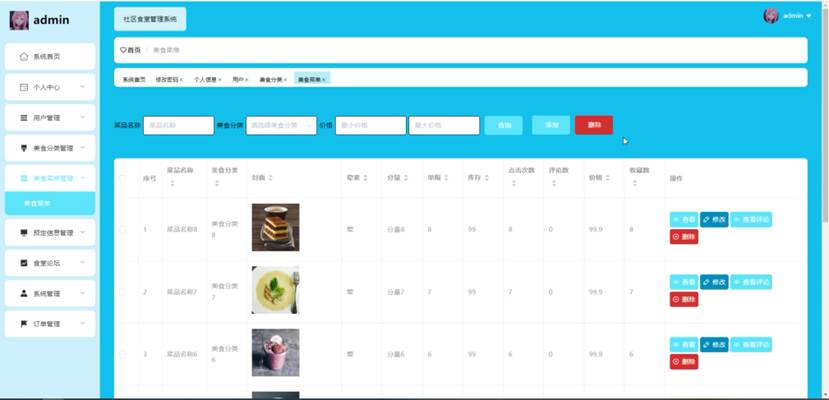Toggle the select-all checkbox in table header
Image resolution: width=829 pixels, height=400 pixels.
pyautogui.click(x=123, y=178)
